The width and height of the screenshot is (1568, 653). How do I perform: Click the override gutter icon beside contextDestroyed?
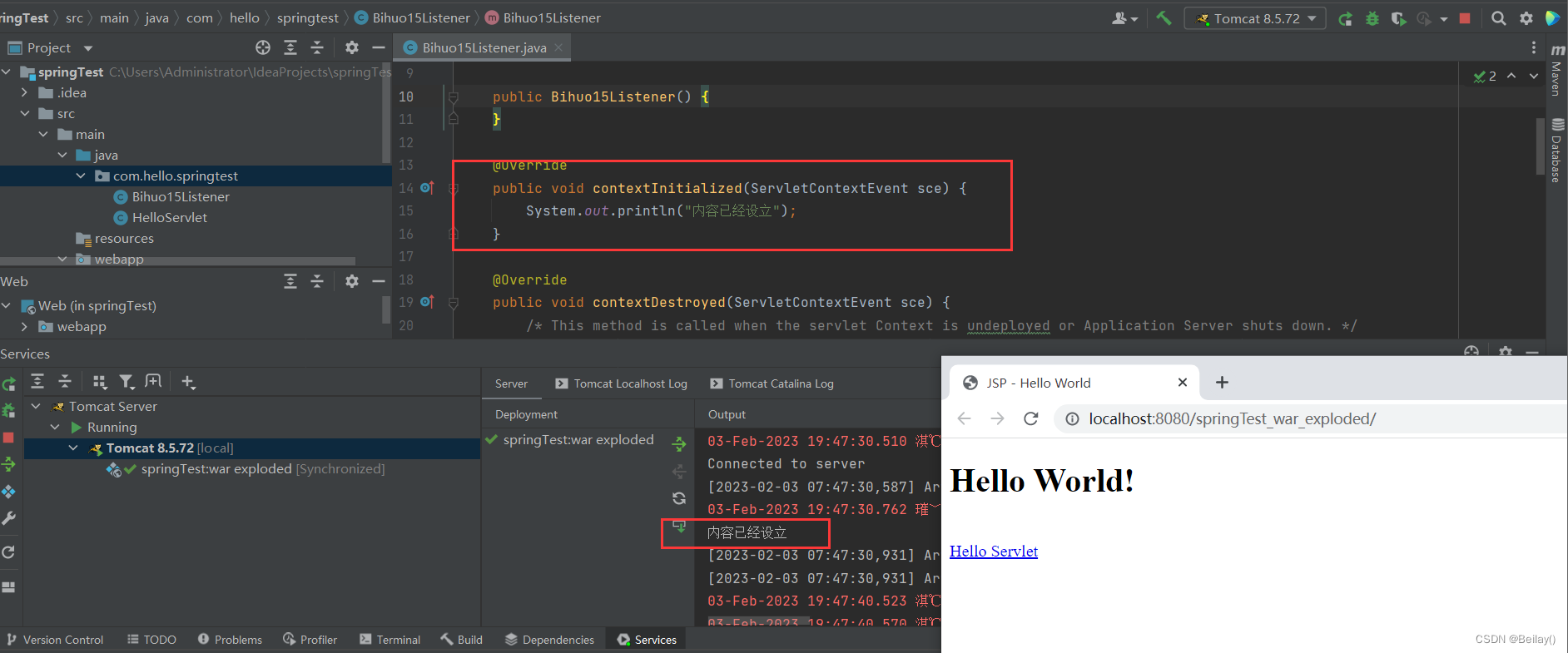point(427,302)
